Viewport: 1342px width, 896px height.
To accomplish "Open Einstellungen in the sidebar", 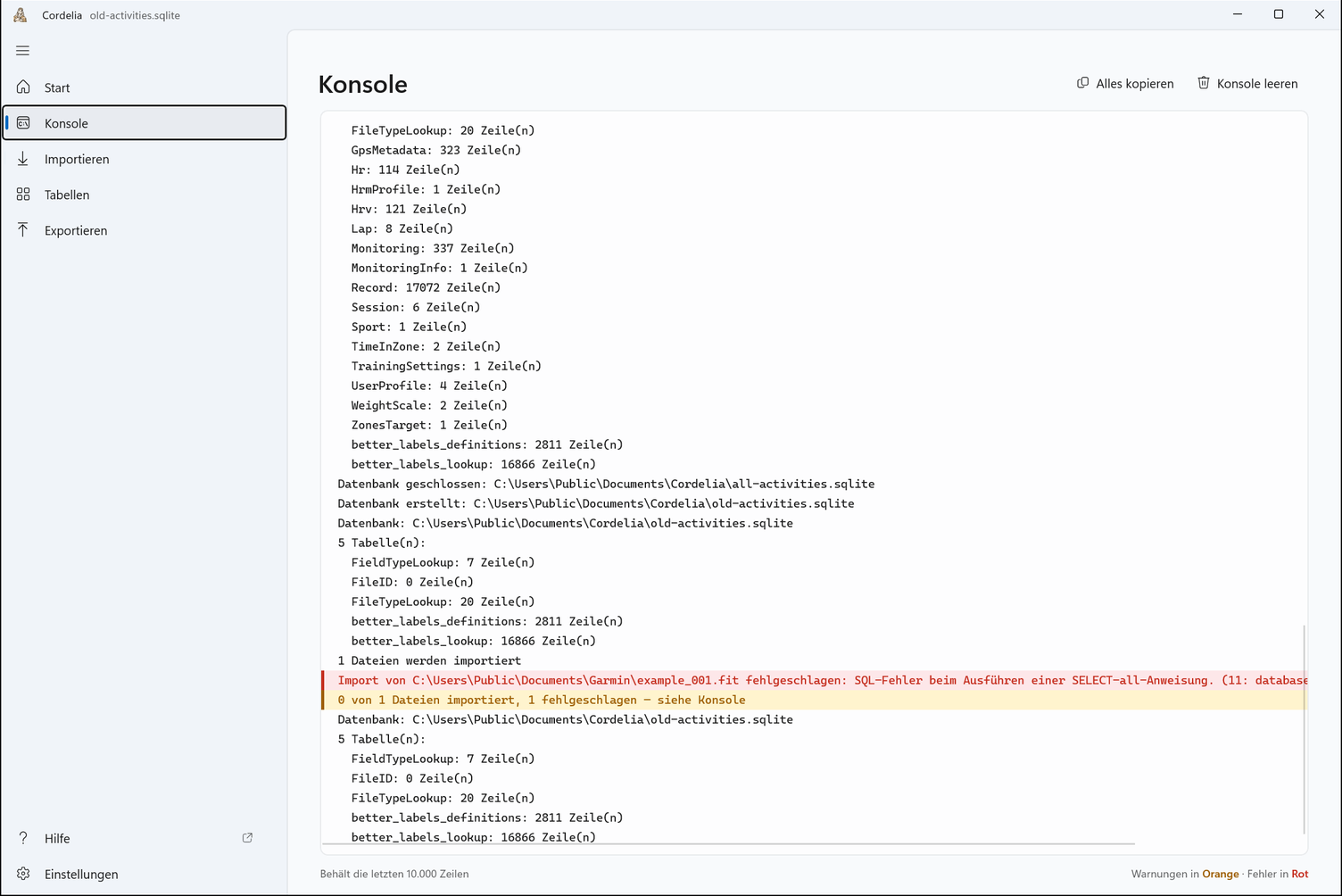I will [x=145, y=874].
